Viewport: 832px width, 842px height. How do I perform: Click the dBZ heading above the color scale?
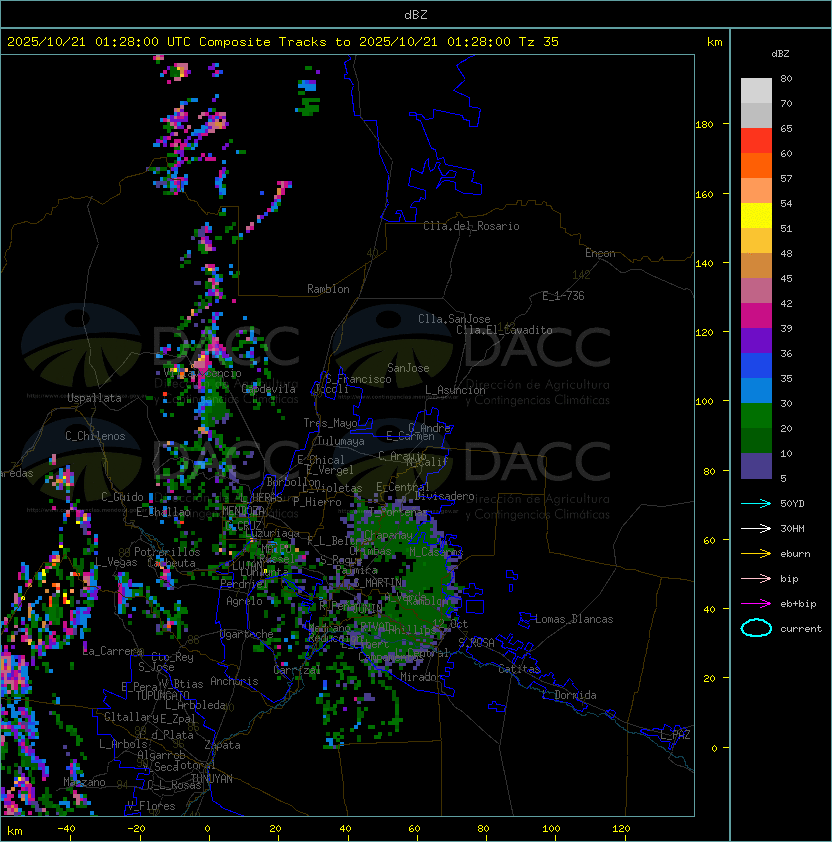tap(780, 54)
